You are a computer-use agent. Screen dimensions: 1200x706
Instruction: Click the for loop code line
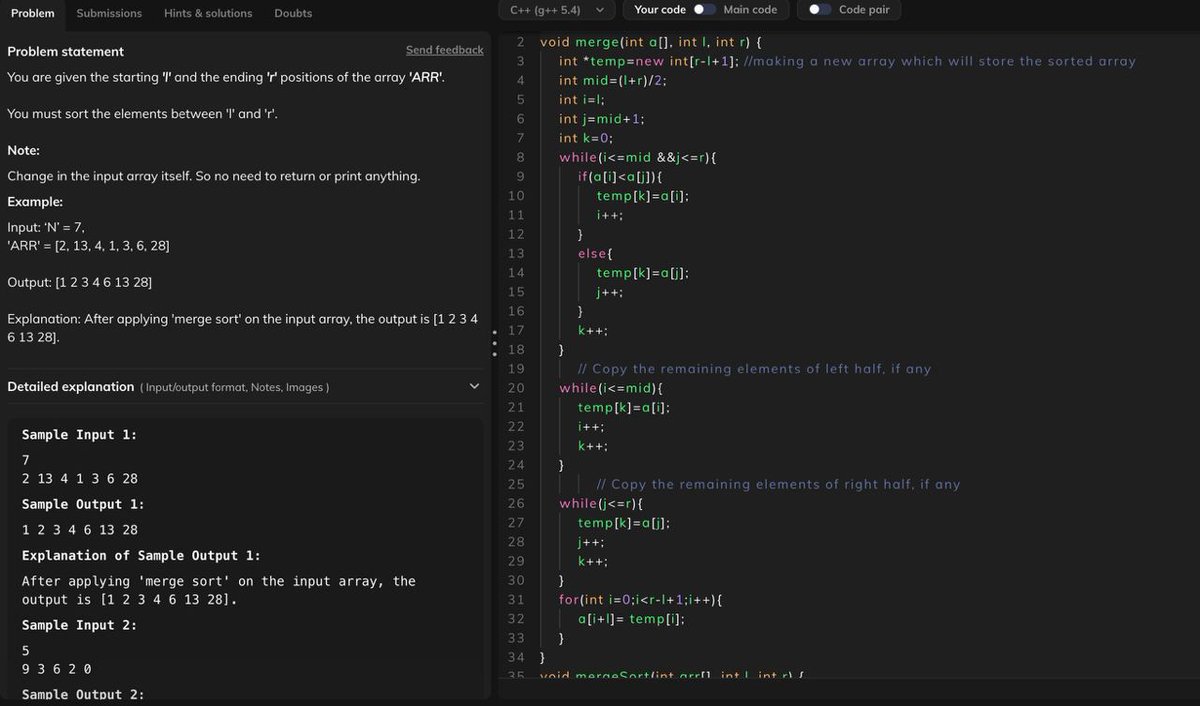(x=640, y=599)
